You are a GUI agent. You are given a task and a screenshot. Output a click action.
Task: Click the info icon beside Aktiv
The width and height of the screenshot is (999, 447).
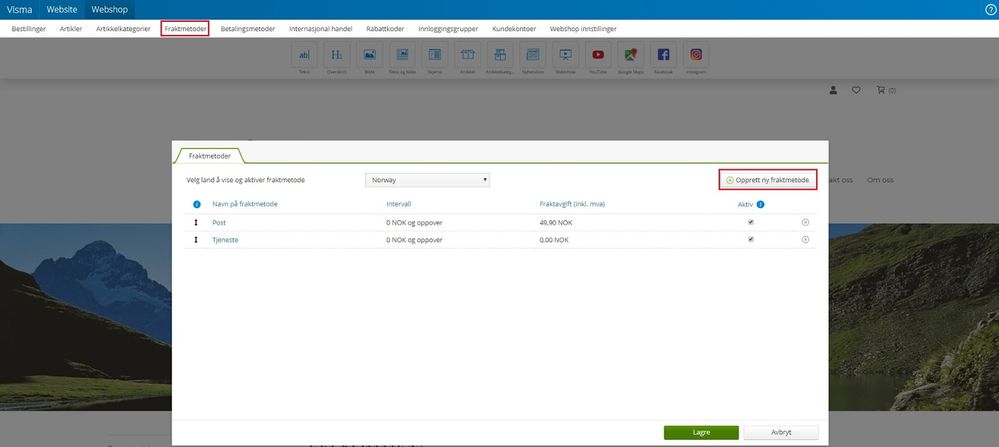point(761,204)
